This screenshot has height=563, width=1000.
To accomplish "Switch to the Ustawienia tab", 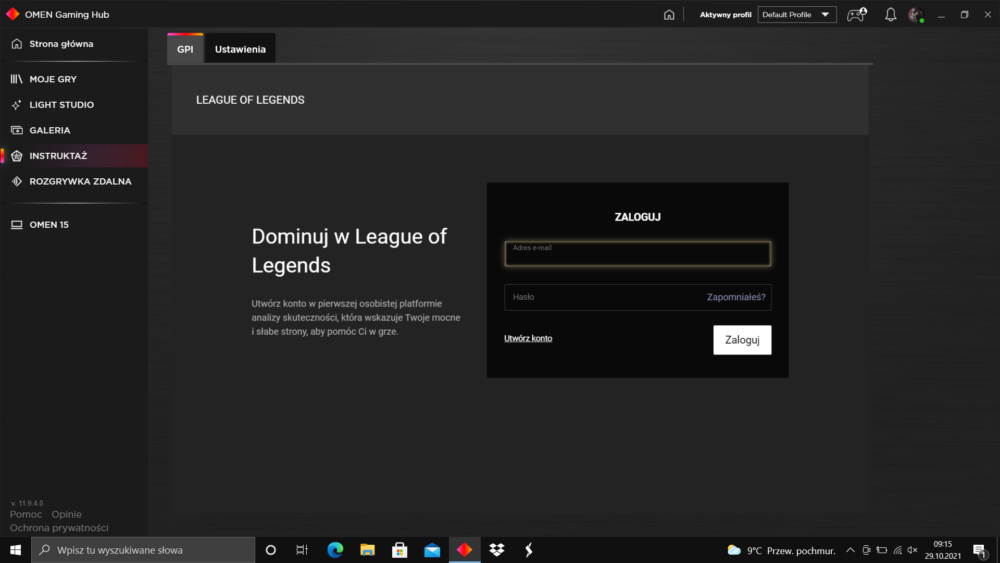I will [240, 49].
